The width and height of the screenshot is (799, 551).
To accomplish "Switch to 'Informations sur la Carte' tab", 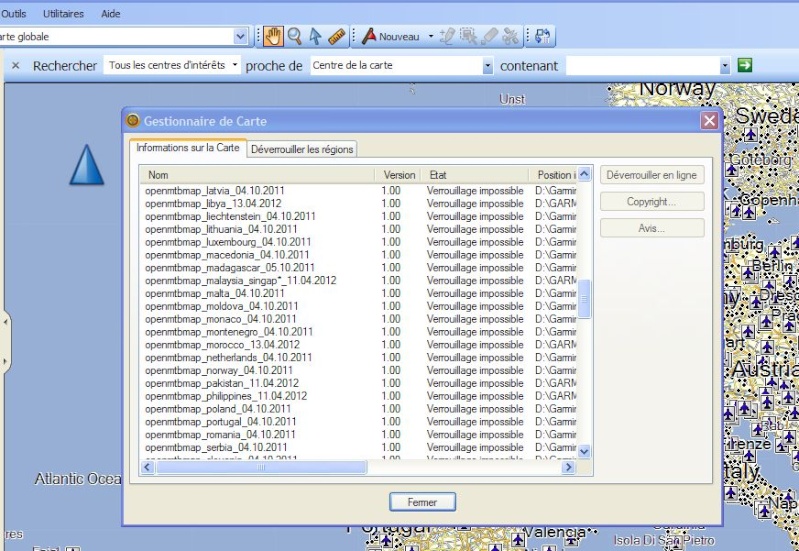I will tap(188, 148).
